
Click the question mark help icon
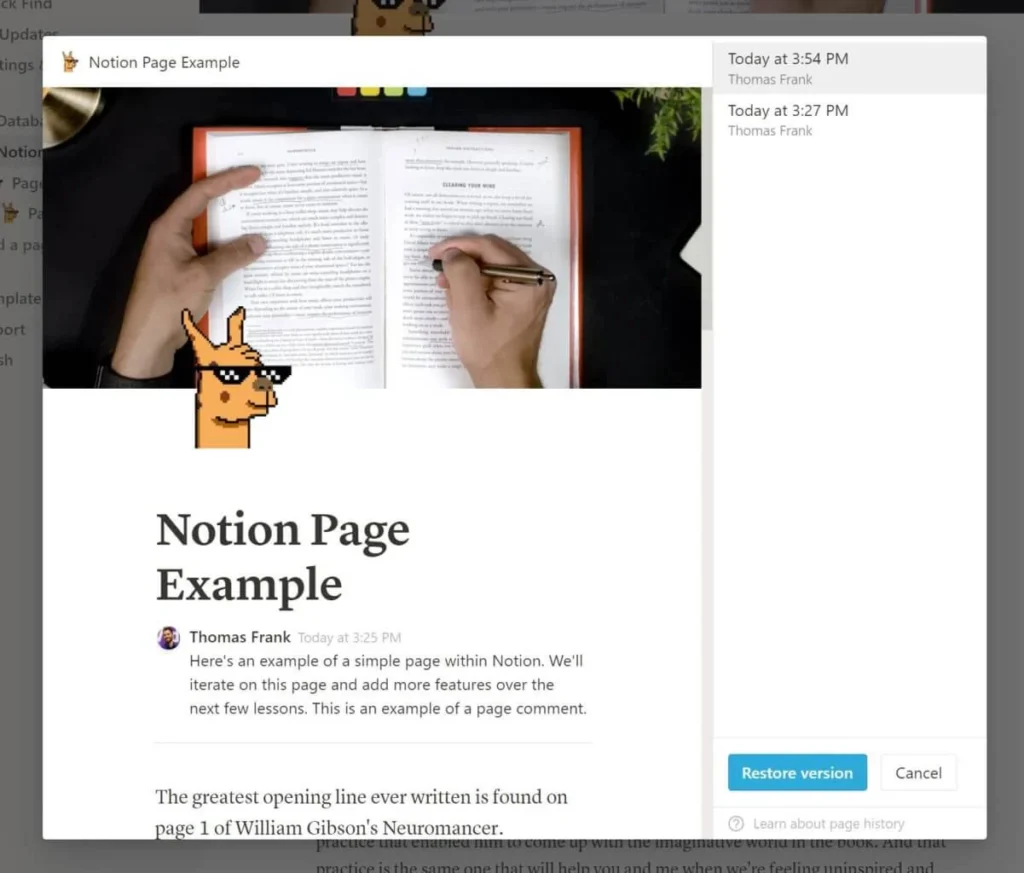pyautogui.click(x=736, y=824)
